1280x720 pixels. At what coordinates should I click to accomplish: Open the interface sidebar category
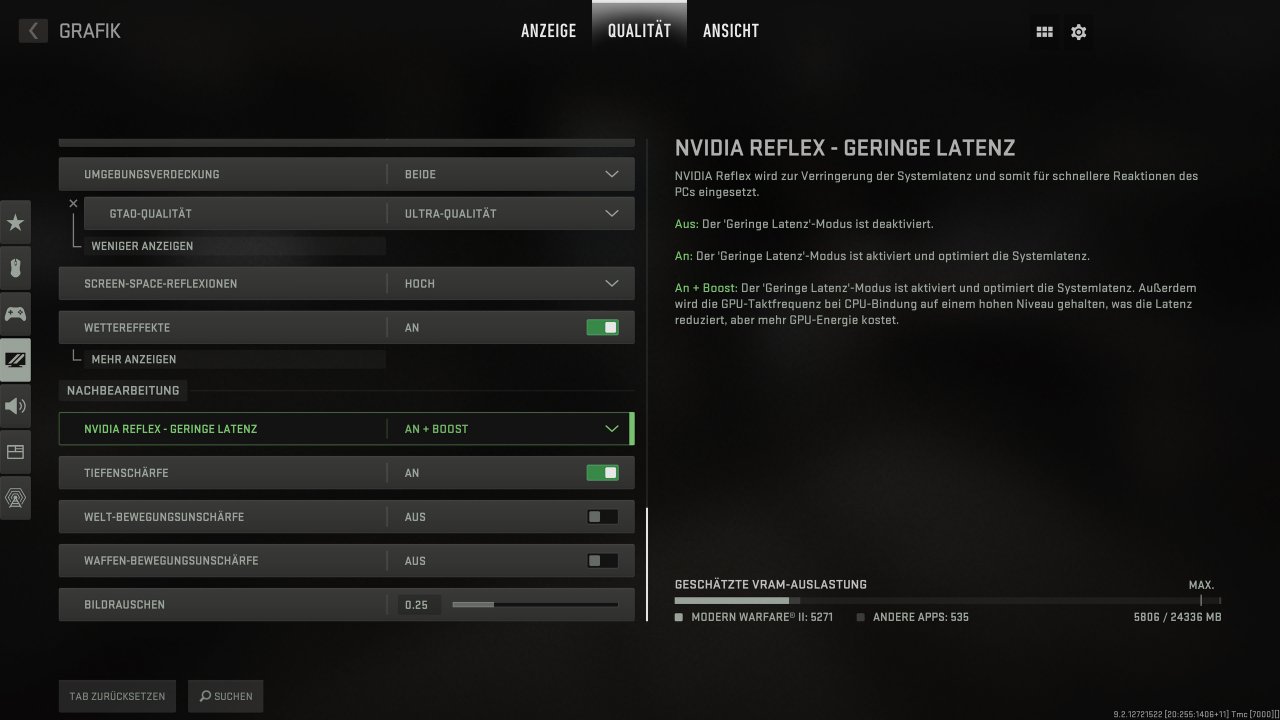15,452
